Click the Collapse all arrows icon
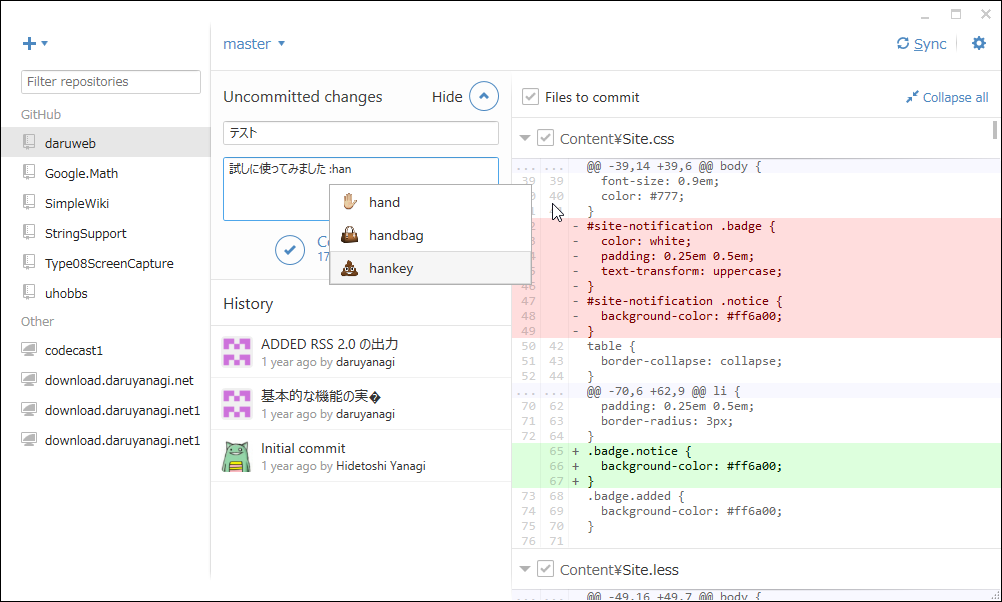This screenshot has height=602, width=1002. coord(912,97)
